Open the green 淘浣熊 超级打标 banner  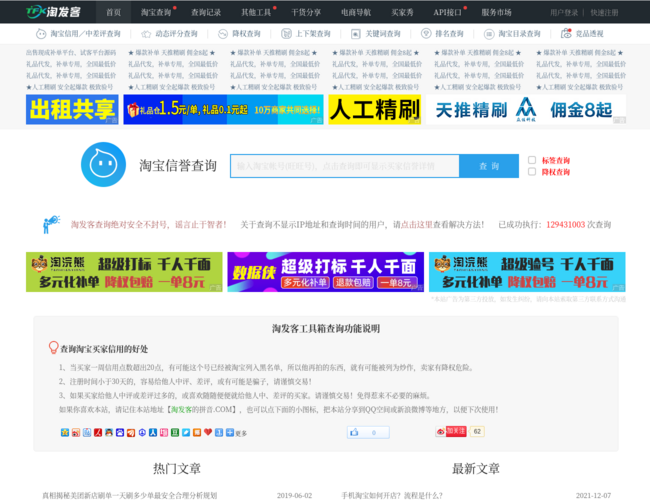pos(124,272)
